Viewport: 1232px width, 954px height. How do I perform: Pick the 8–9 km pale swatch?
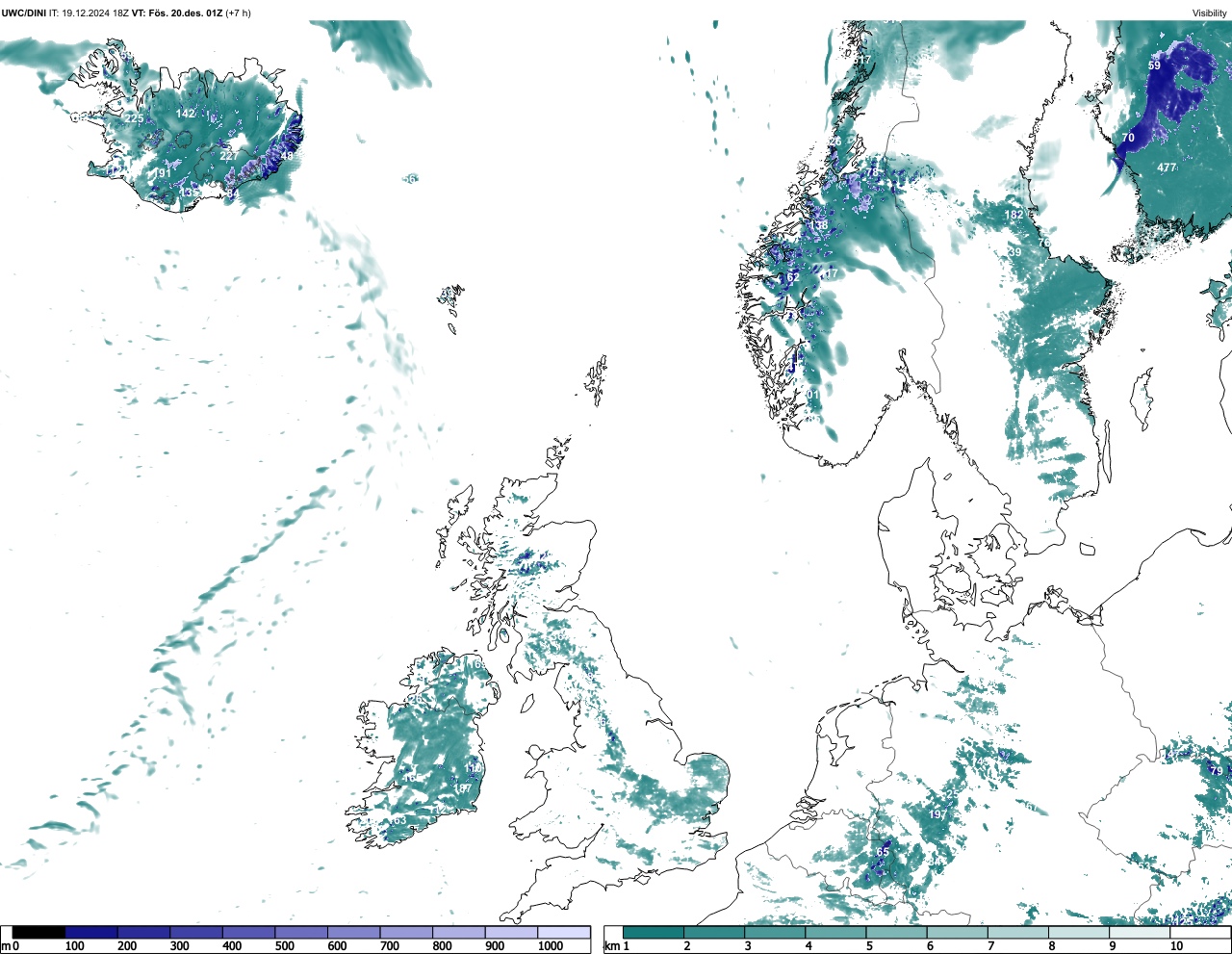[x=1078, y=932]
